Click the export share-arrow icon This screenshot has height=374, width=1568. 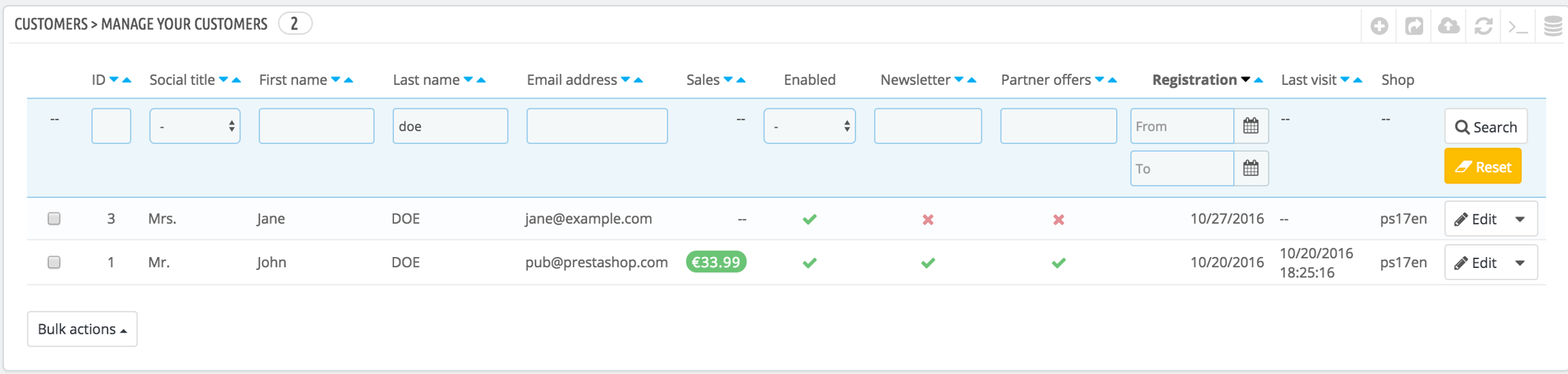(x=1414, y=27)
